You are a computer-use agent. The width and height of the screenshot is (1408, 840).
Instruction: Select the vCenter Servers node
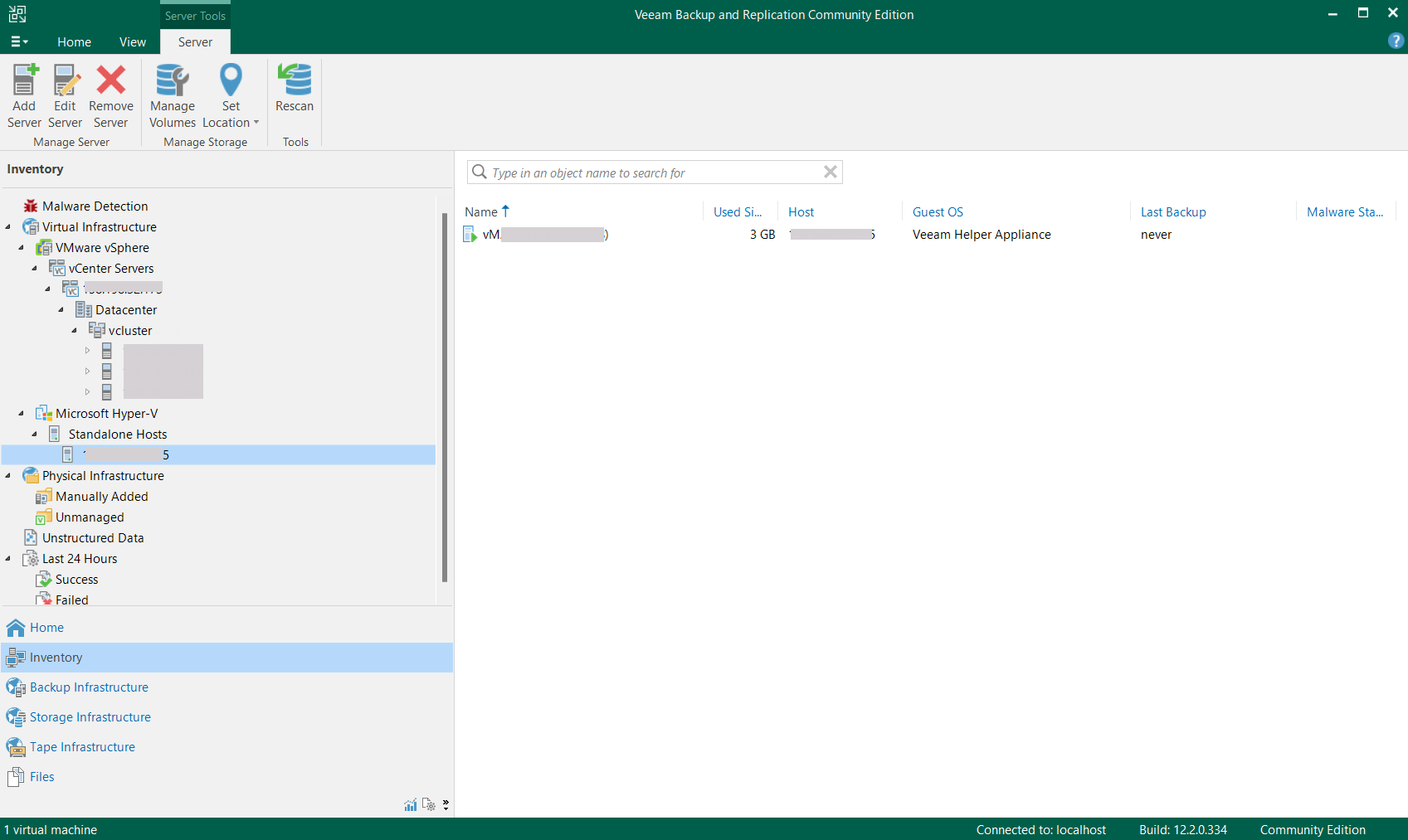click(x=110, y=269)
